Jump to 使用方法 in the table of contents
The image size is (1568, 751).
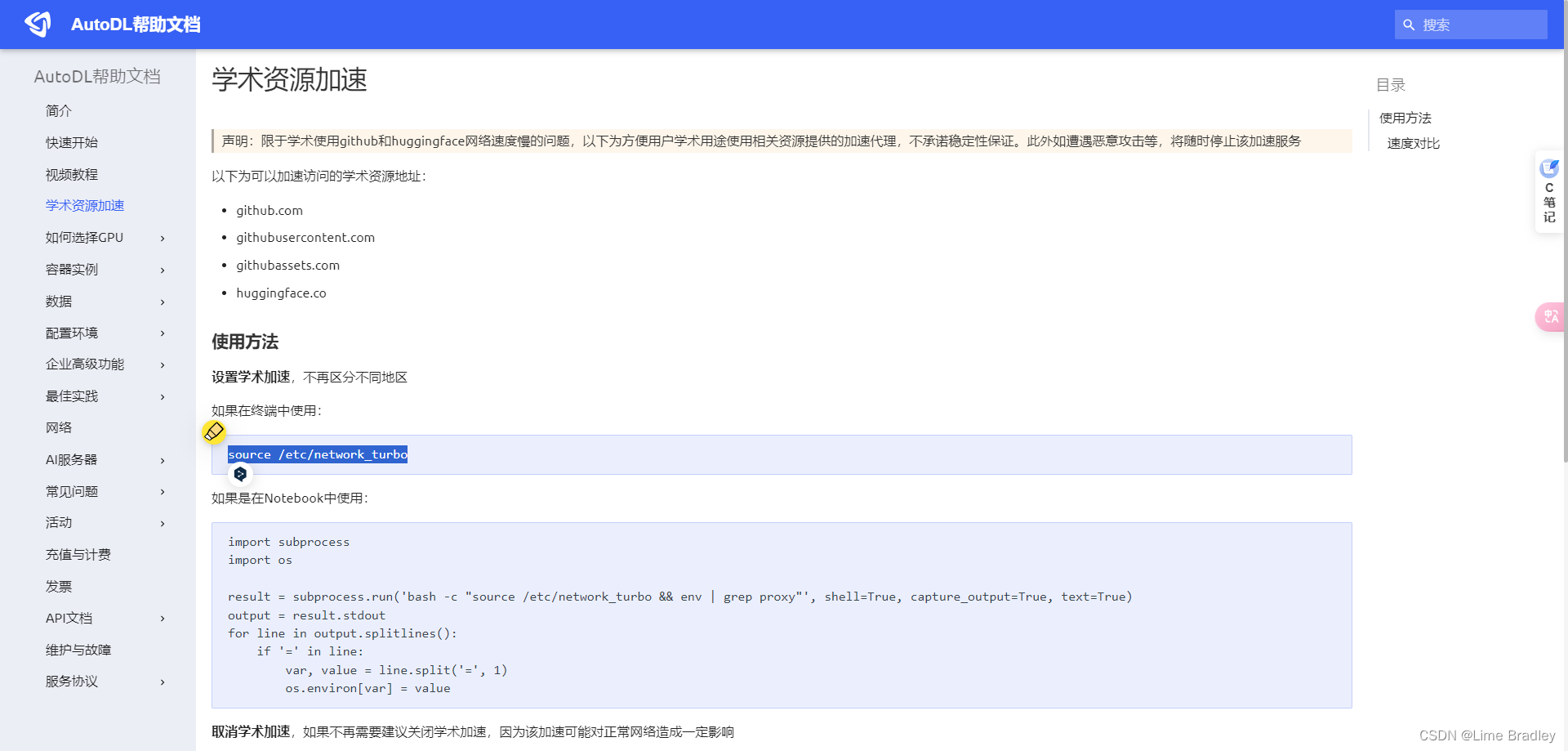tap(1405, 118)
